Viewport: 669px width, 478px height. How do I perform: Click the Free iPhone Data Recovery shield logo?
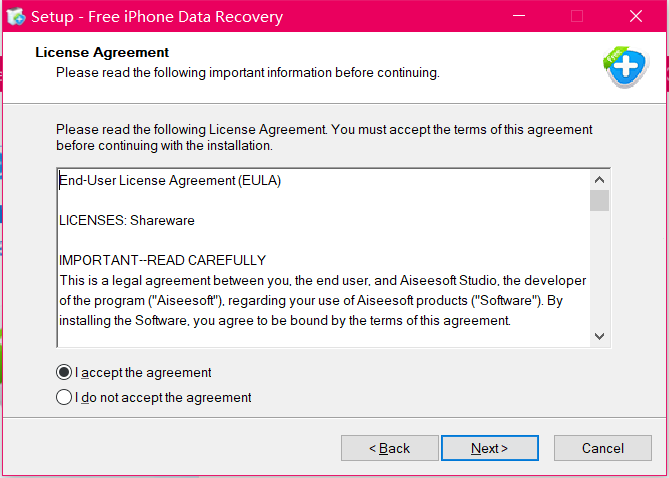coord(626,67)
